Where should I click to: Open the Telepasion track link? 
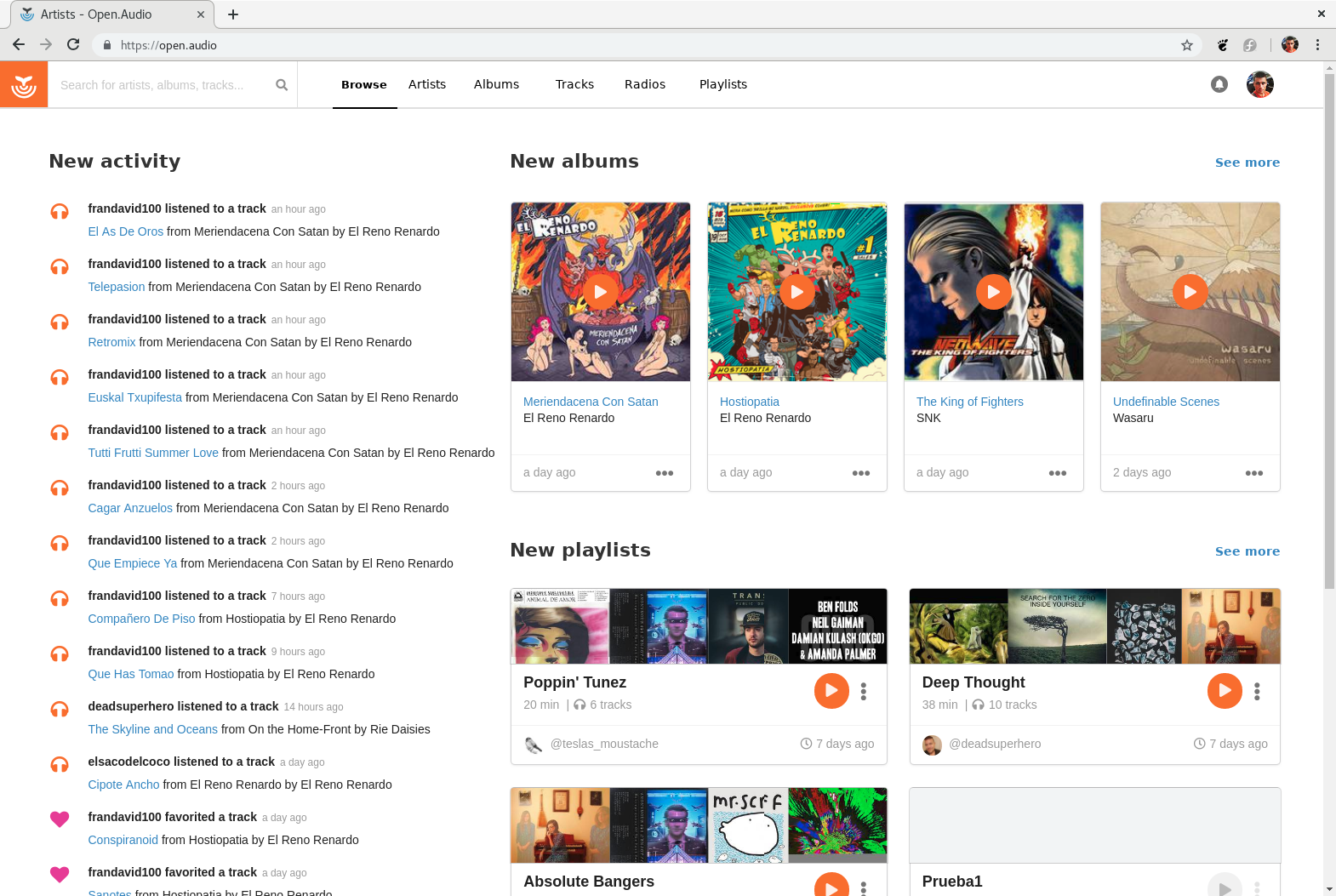(117, 287)
